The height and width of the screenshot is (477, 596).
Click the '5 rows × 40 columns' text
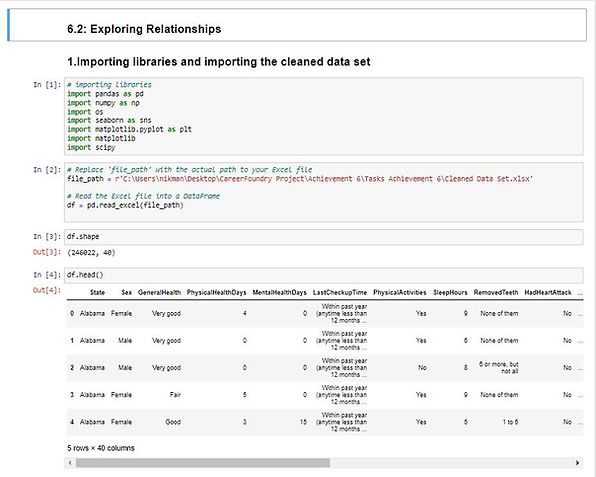click(101, 448)
